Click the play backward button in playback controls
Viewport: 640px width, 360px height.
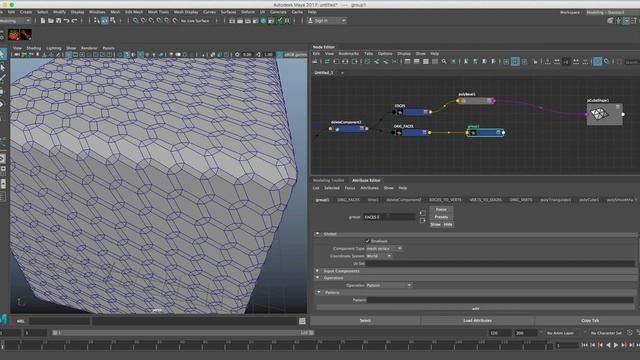[x=608, y=345]
